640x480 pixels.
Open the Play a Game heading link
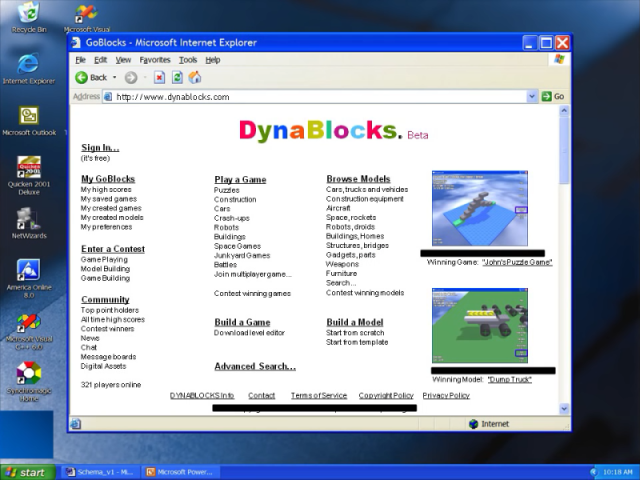click(x=240, y=180)
